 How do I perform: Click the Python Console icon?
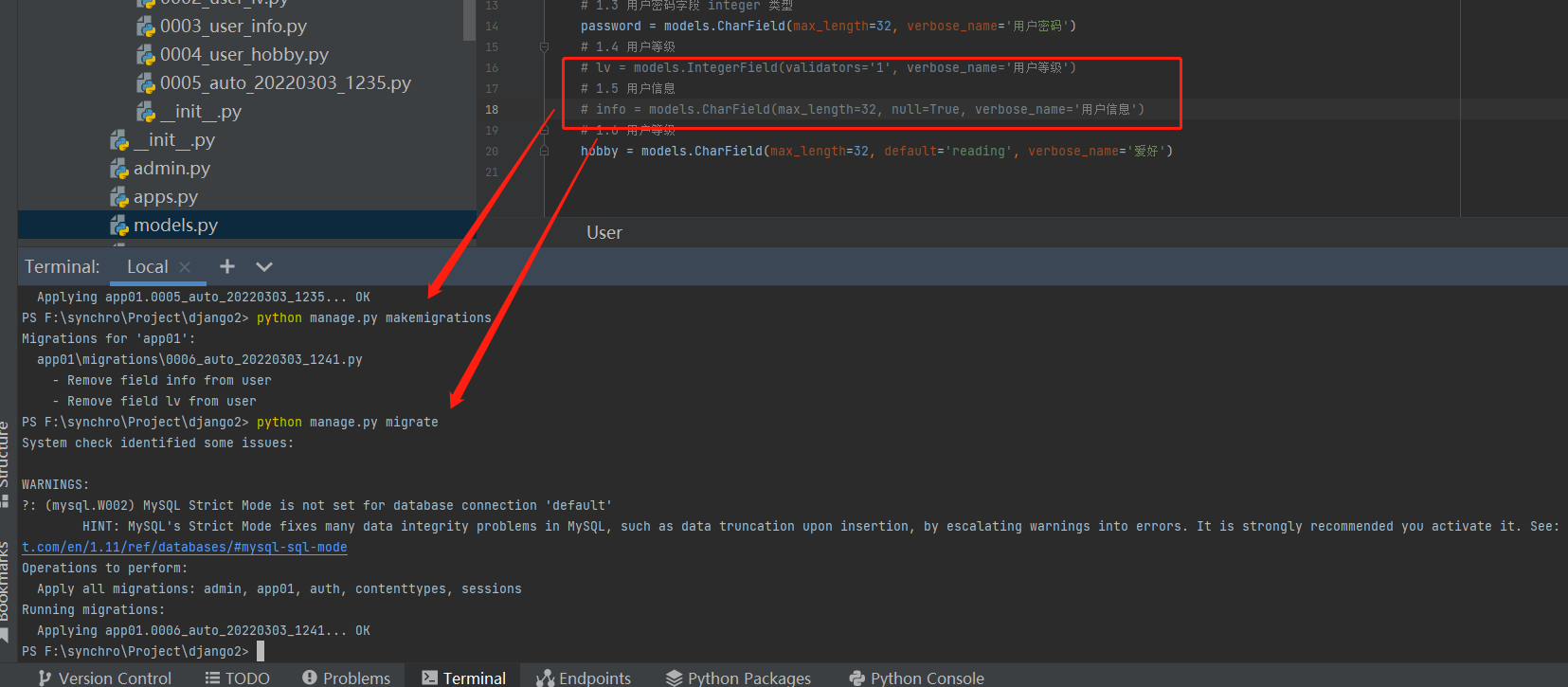pos(856,678)
